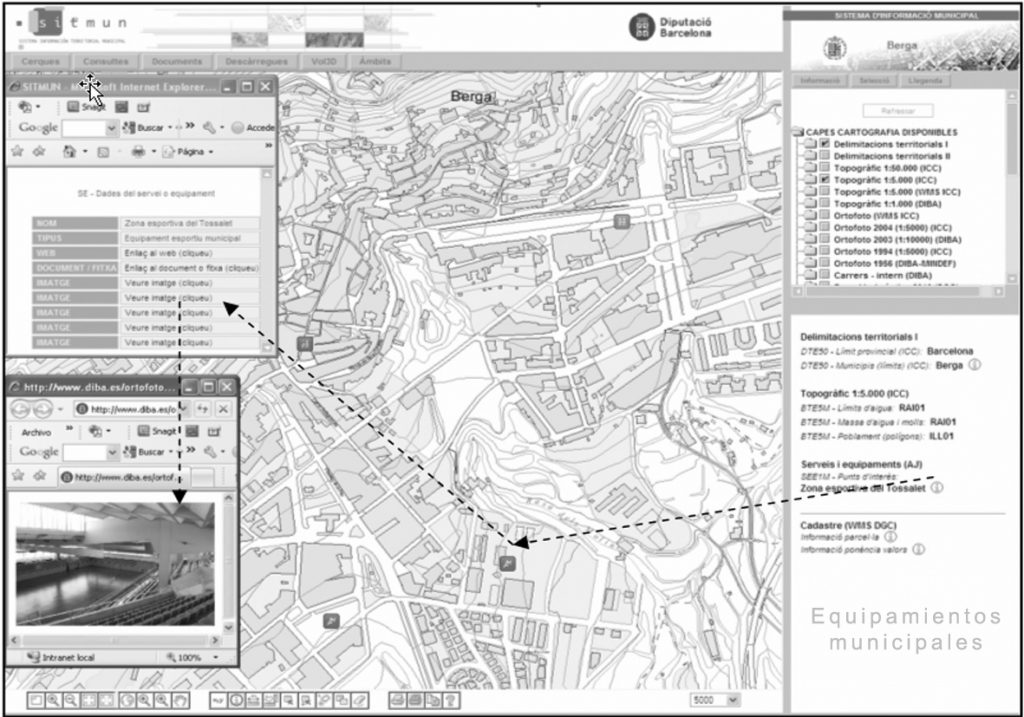1024x717 pixels.
Task: Select the hand pan tool in map toolbar
Action: [x=180, y=701]
